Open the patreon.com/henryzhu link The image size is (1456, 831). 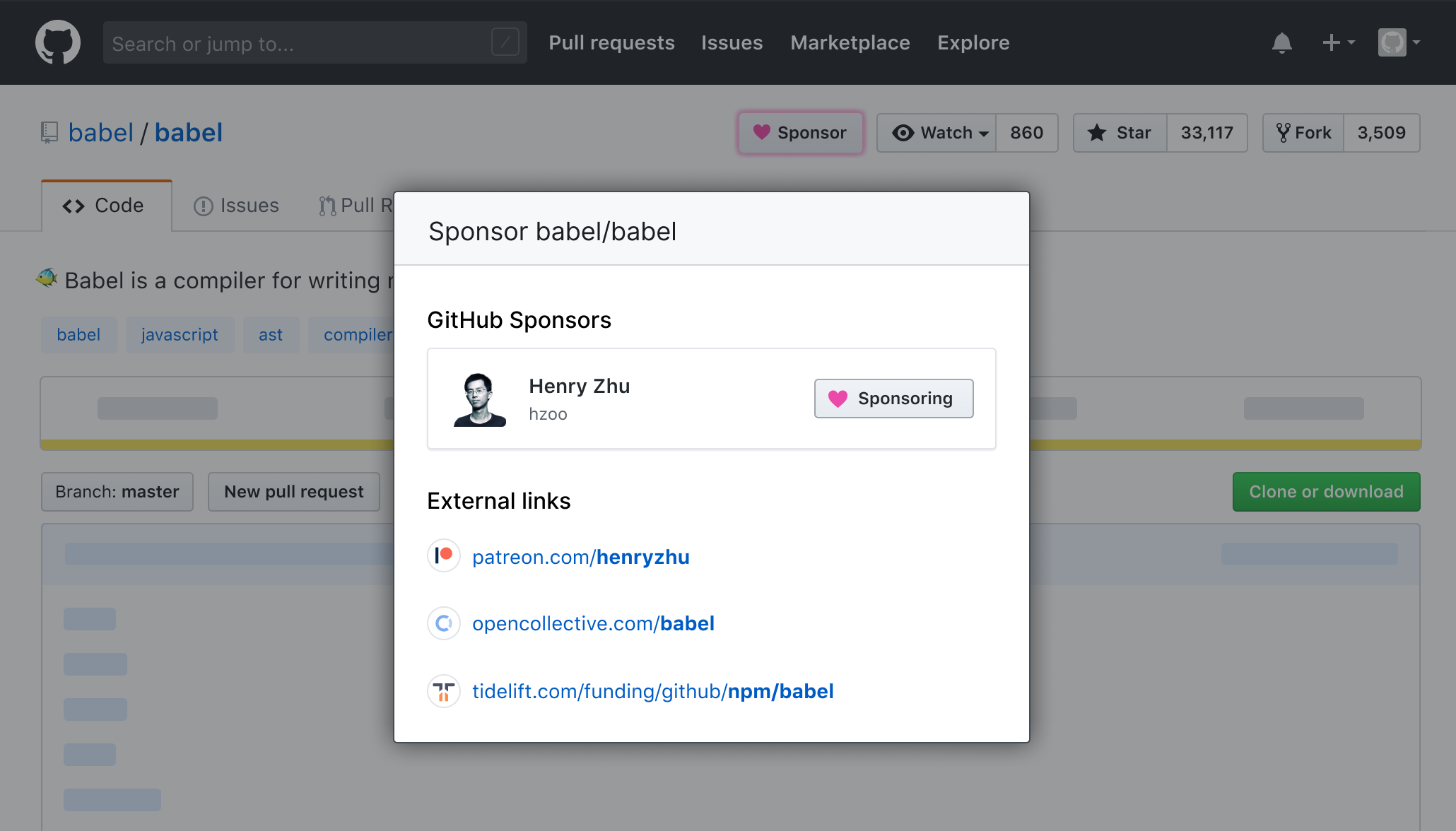581,556
